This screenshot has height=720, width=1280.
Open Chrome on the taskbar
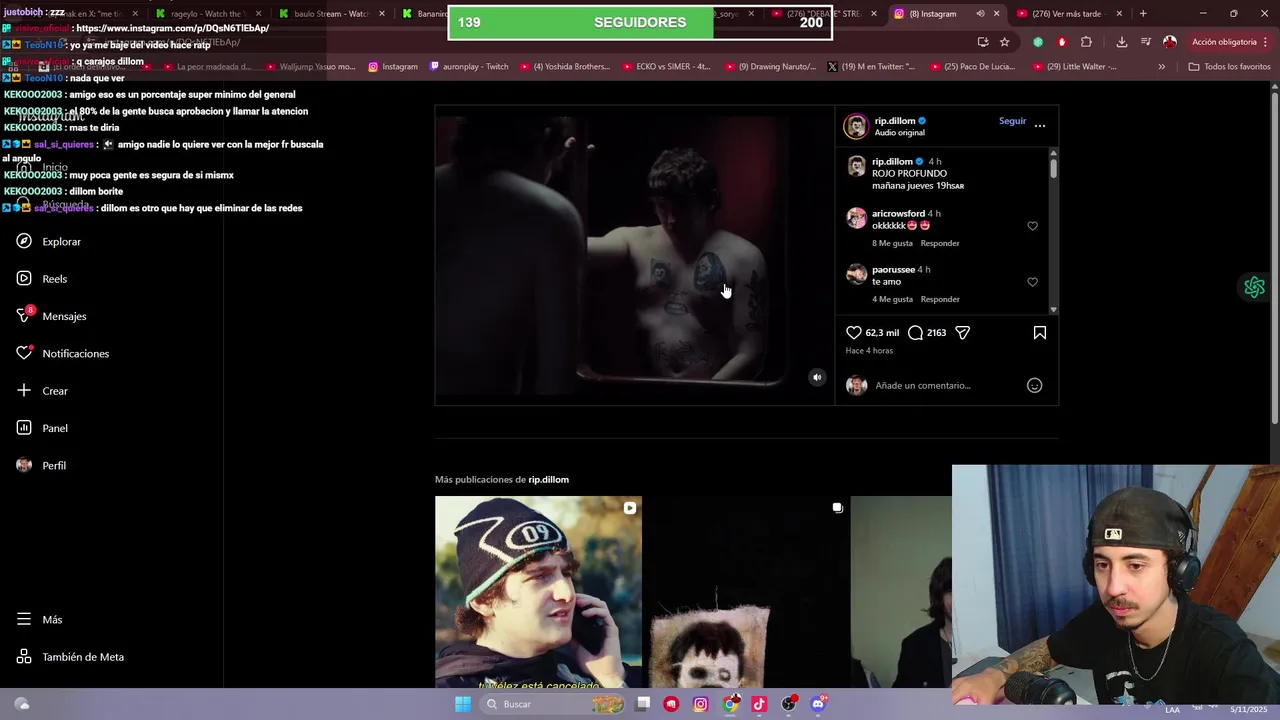731,704
